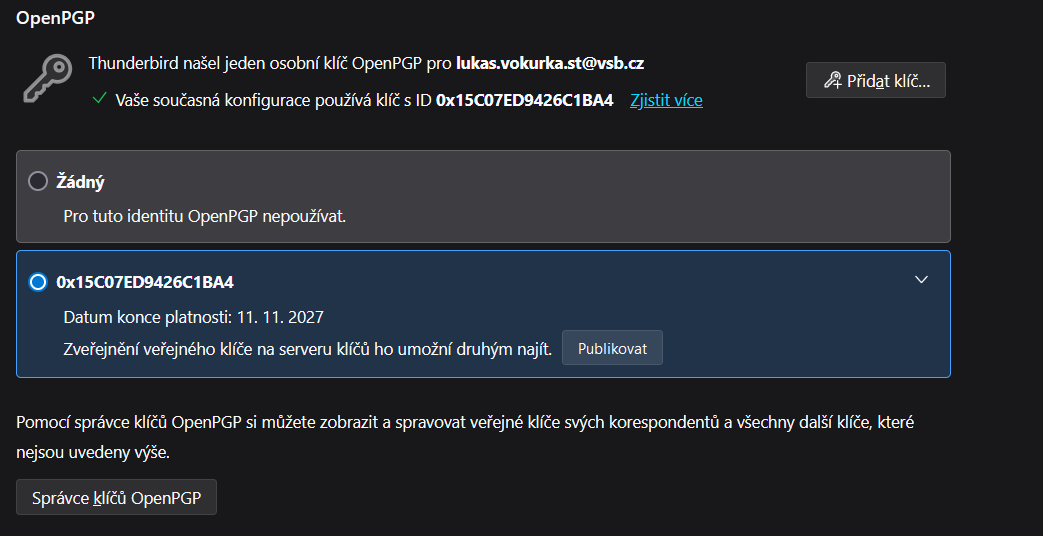Click the OpenPGP section heading
The image size is (1043, 536).
pyautogui.click(x=55, y=18)
